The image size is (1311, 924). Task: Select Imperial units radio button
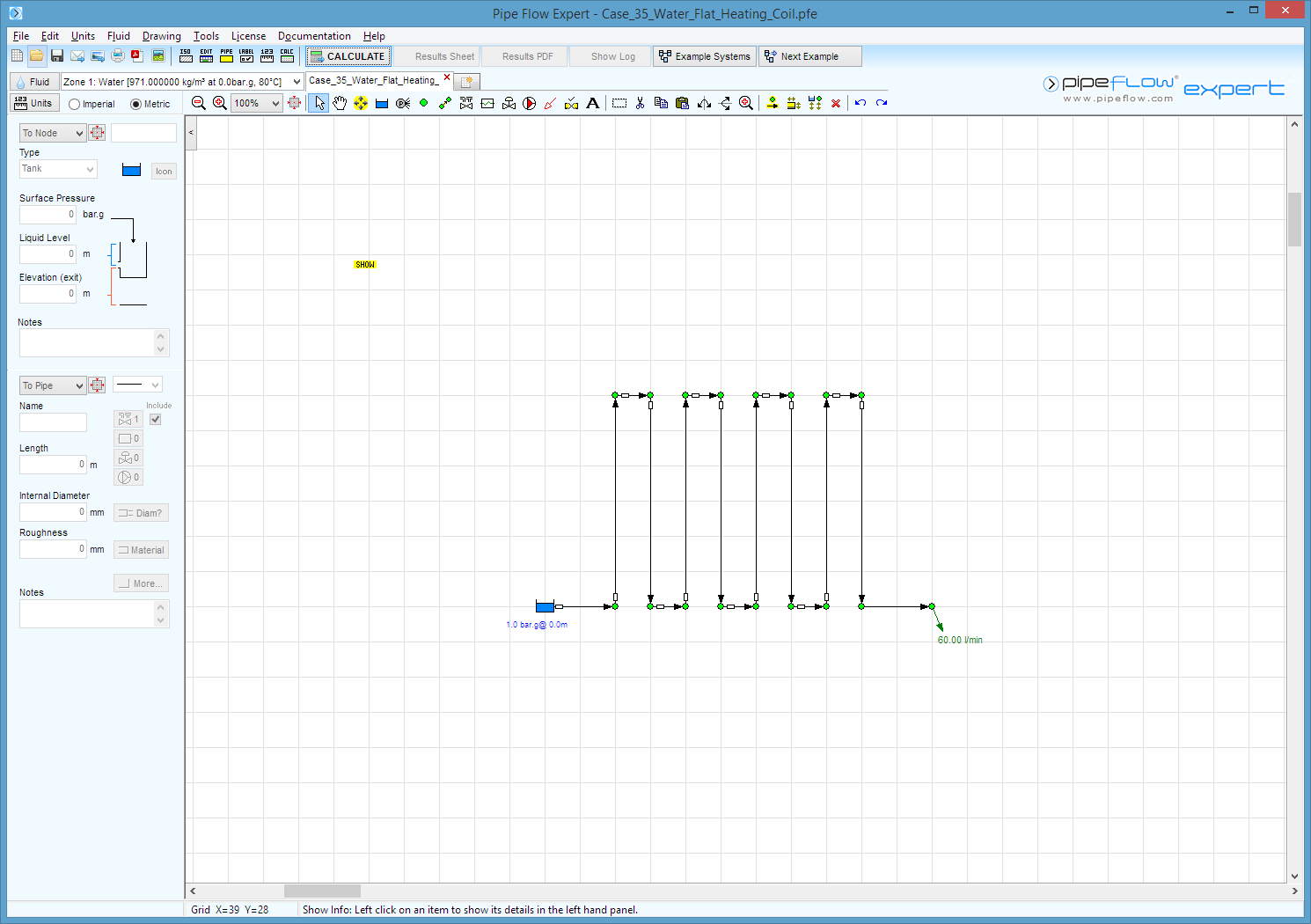tap(74, 104)
